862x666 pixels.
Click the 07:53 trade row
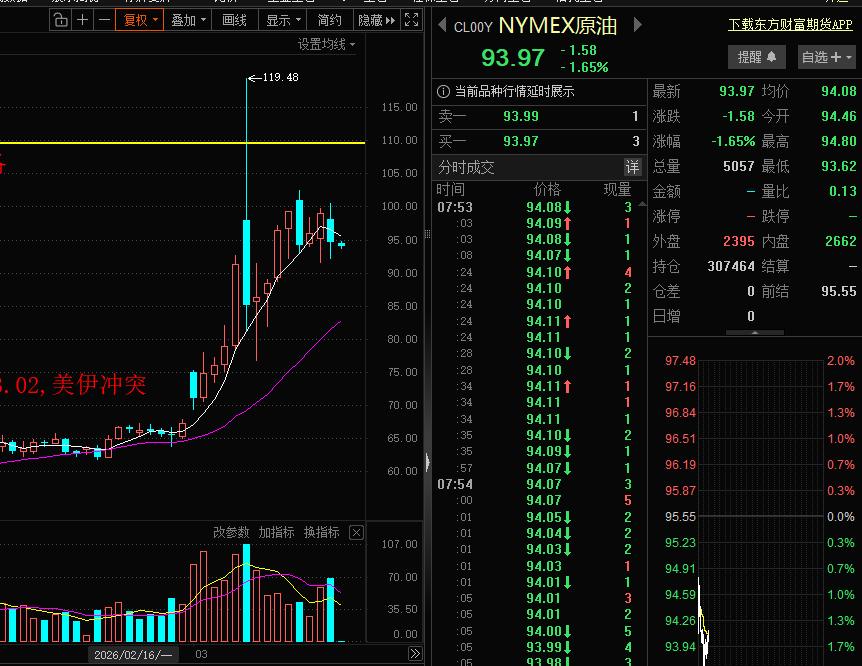click(x=534, y=207)
